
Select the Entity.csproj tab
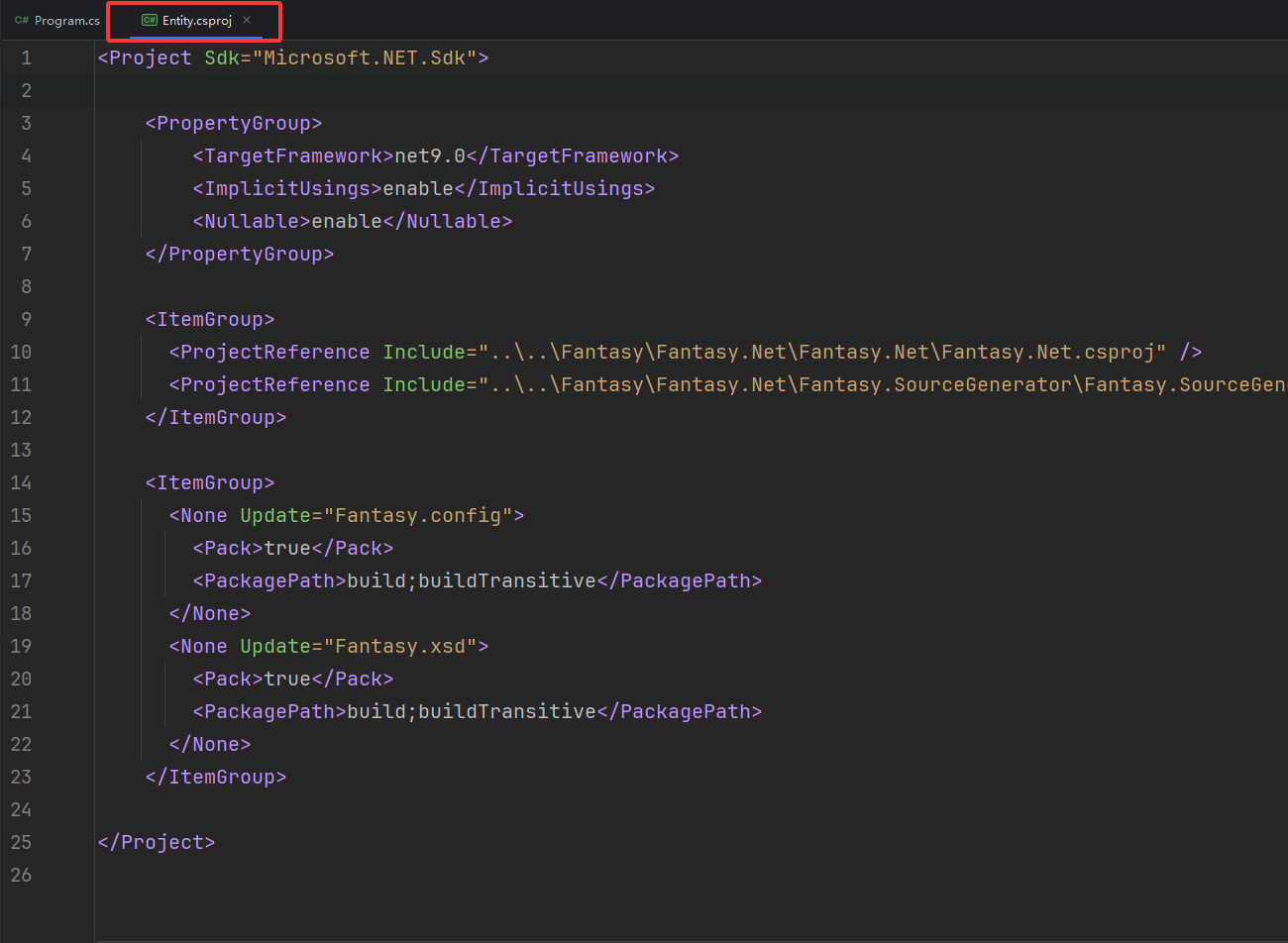tap(196, 21)
